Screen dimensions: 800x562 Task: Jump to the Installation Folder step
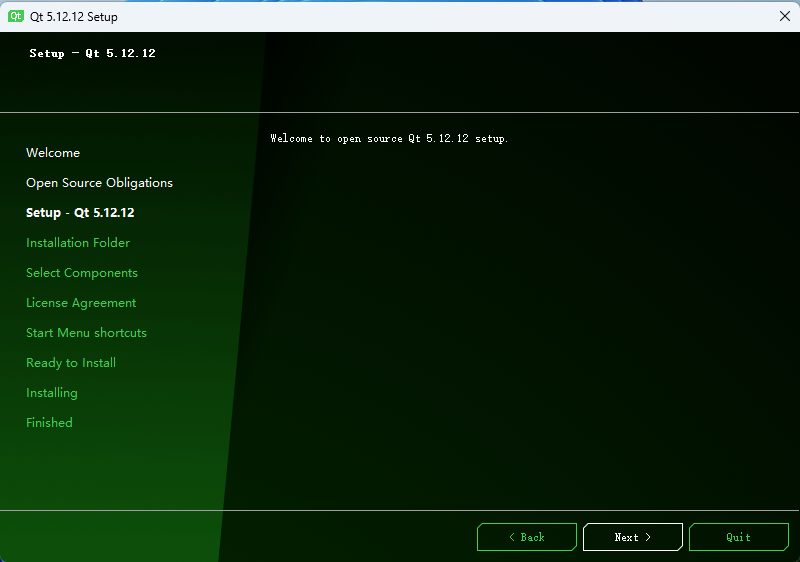coord(78,243)
